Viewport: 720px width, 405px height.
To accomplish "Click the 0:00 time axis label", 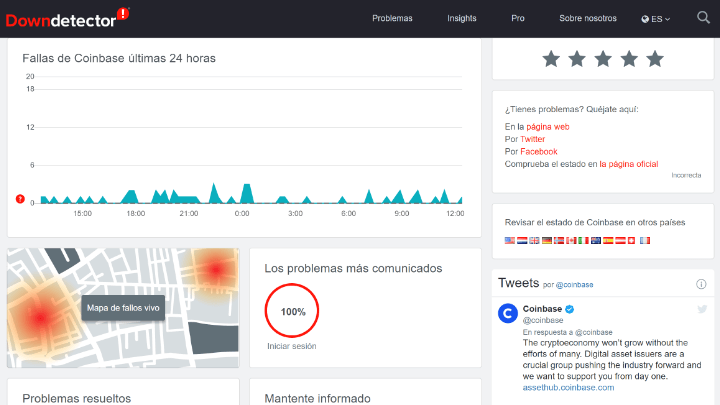I will pyautogui.click(x=242, y=214).
